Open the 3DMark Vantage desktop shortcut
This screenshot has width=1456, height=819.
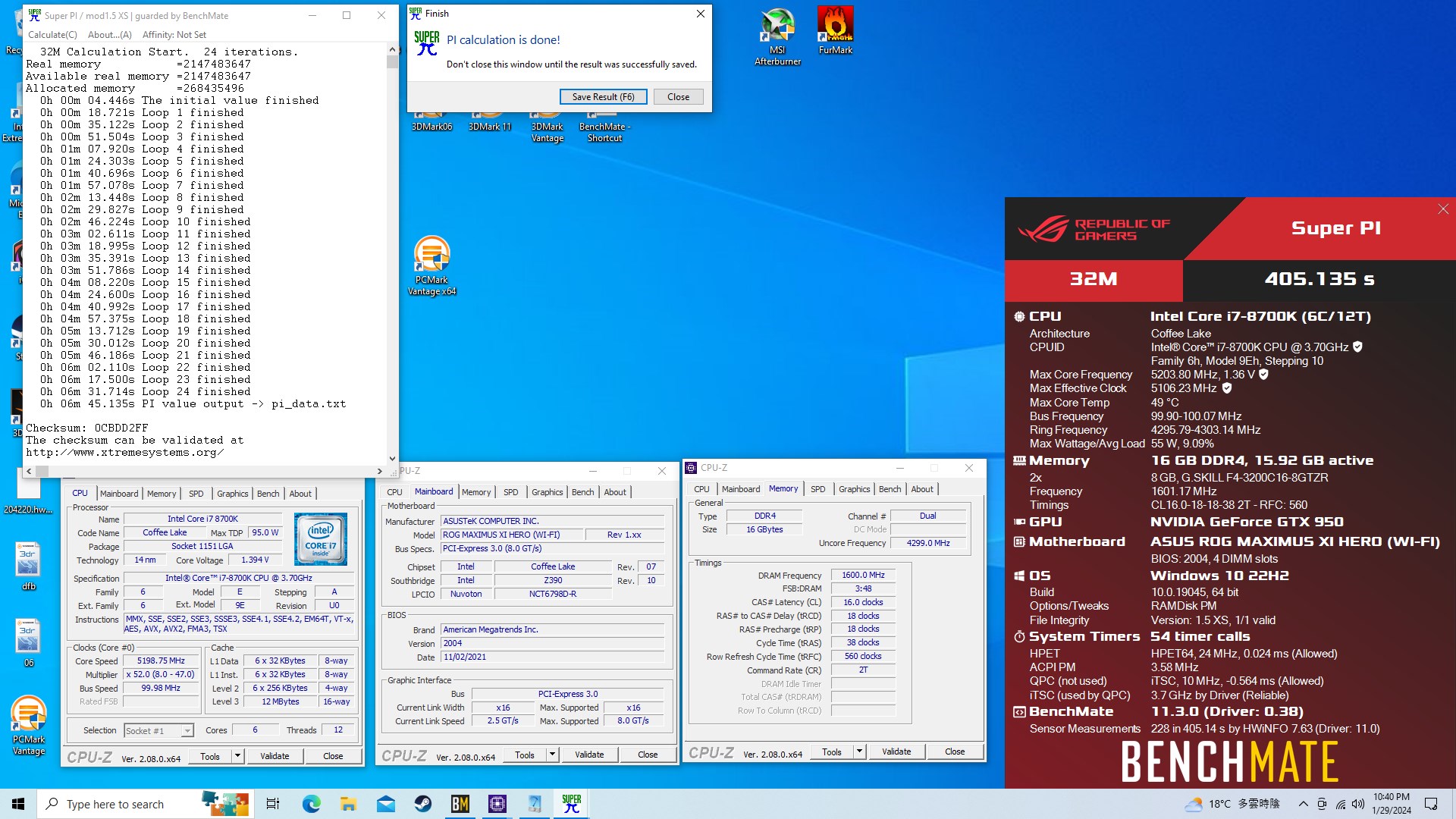547,127
